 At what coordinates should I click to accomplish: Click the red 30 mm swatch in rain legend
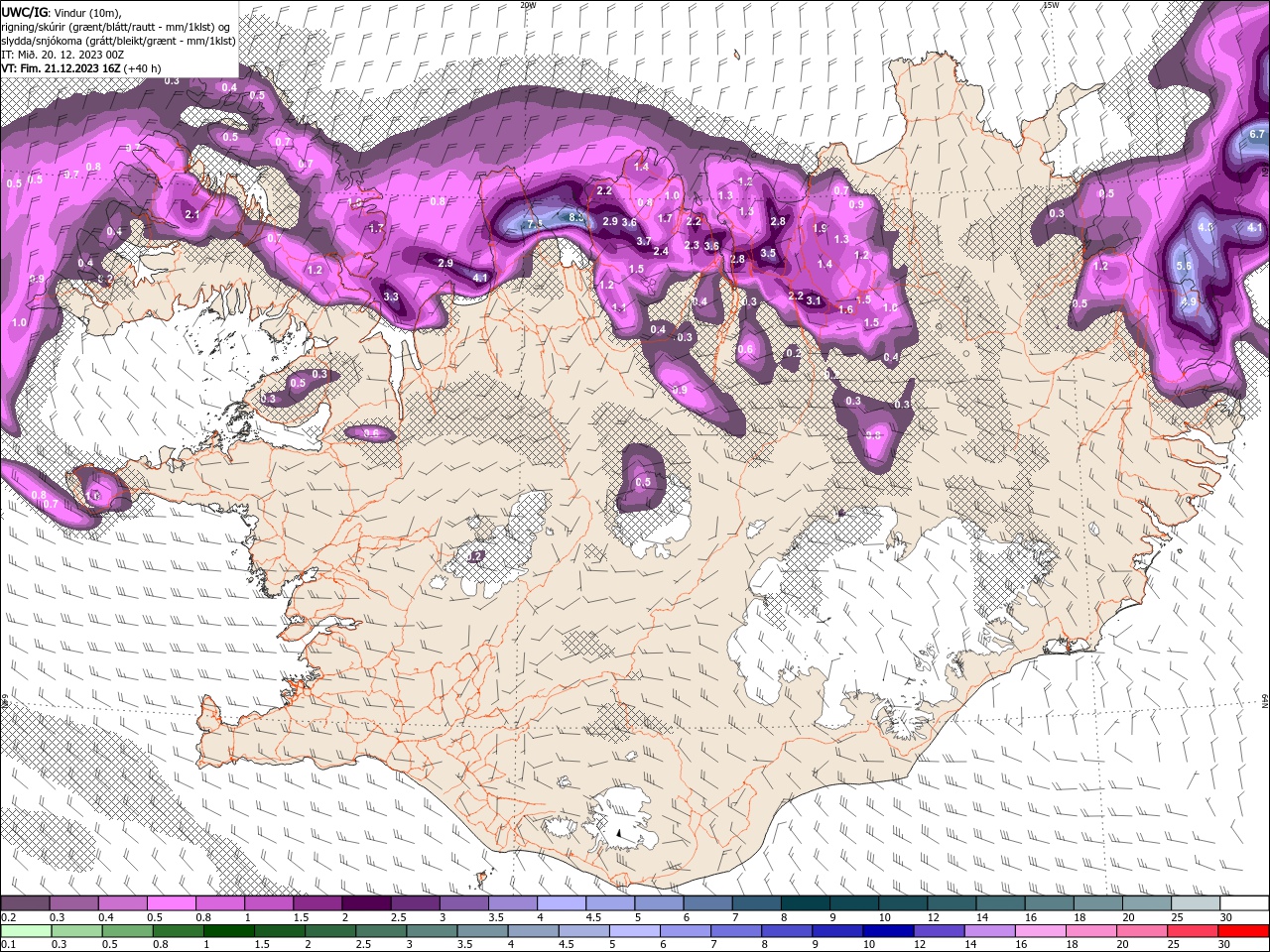point(1244,931)
